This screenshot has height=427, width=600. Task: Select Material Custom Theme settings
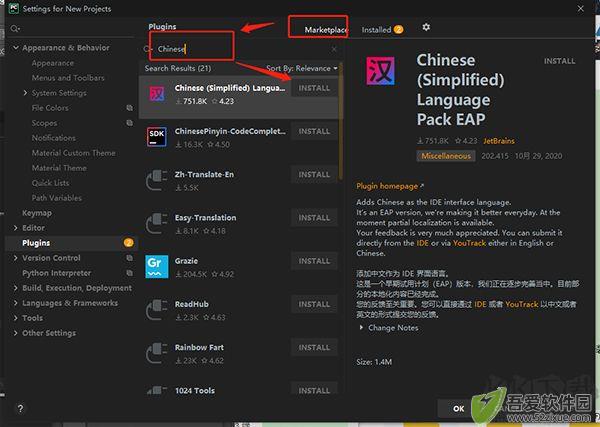click(73, 153)
